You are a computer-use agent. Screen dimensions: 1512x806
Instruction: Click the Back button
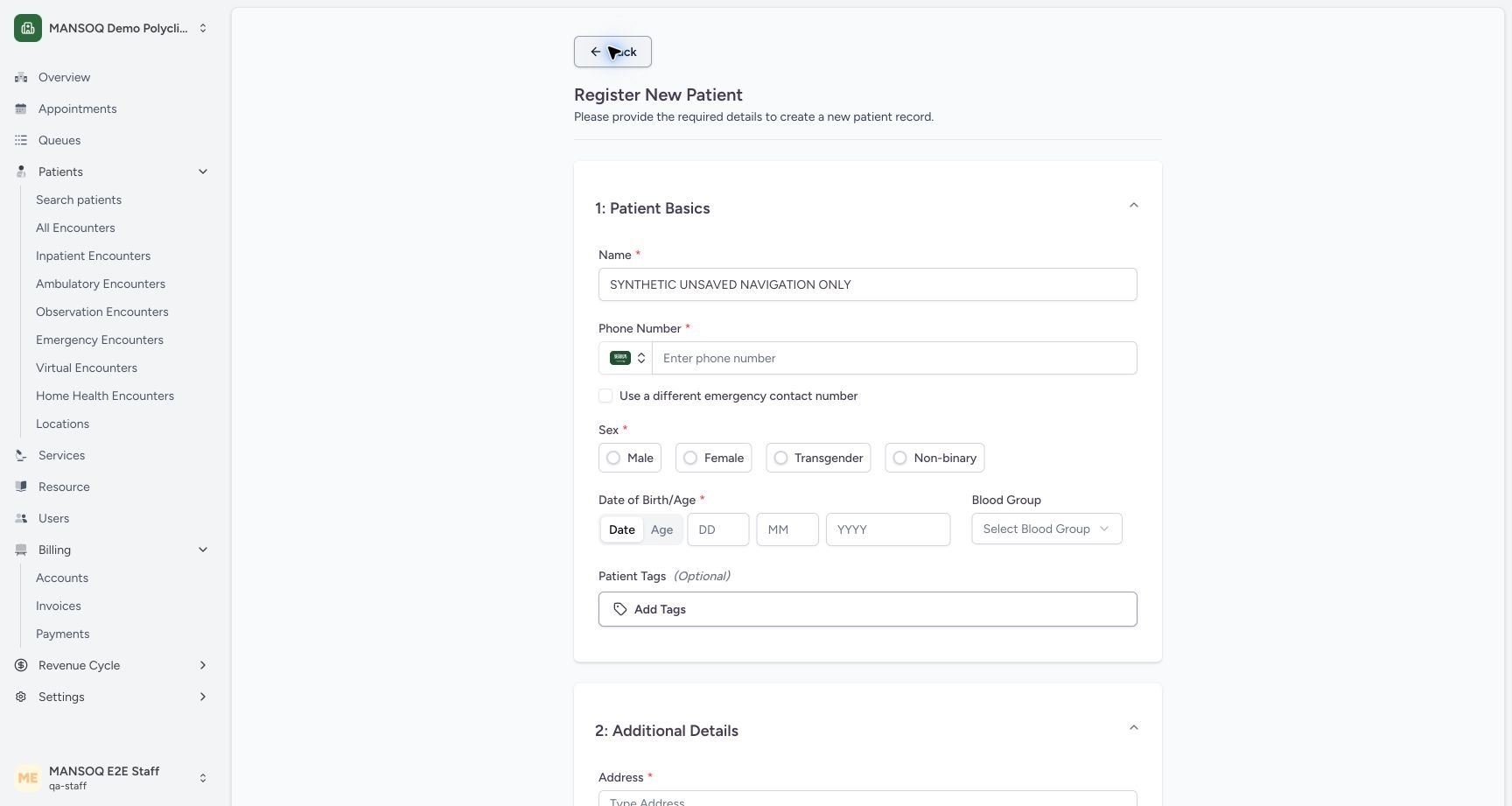pos(612,52)
